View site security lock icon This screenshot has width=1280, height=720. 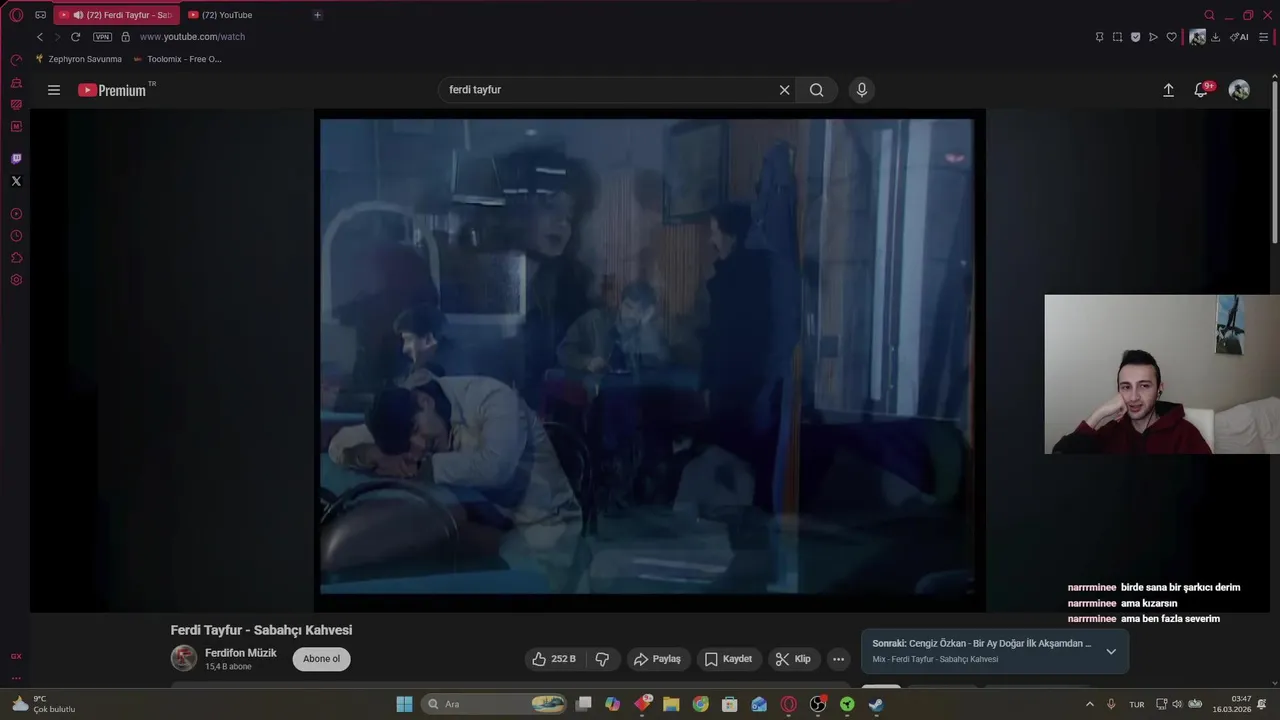[125, 37]
